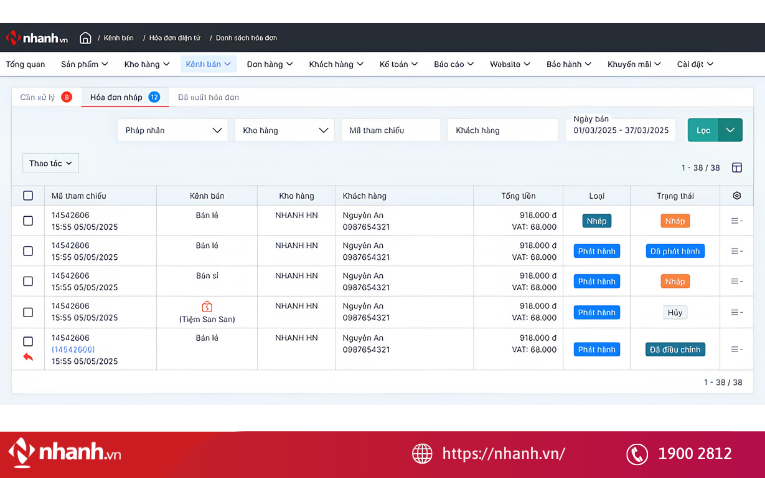Open Danh sách hóa đơn breadcrumb link
Screen dimensions: 765x478
[x=246, y=38]
